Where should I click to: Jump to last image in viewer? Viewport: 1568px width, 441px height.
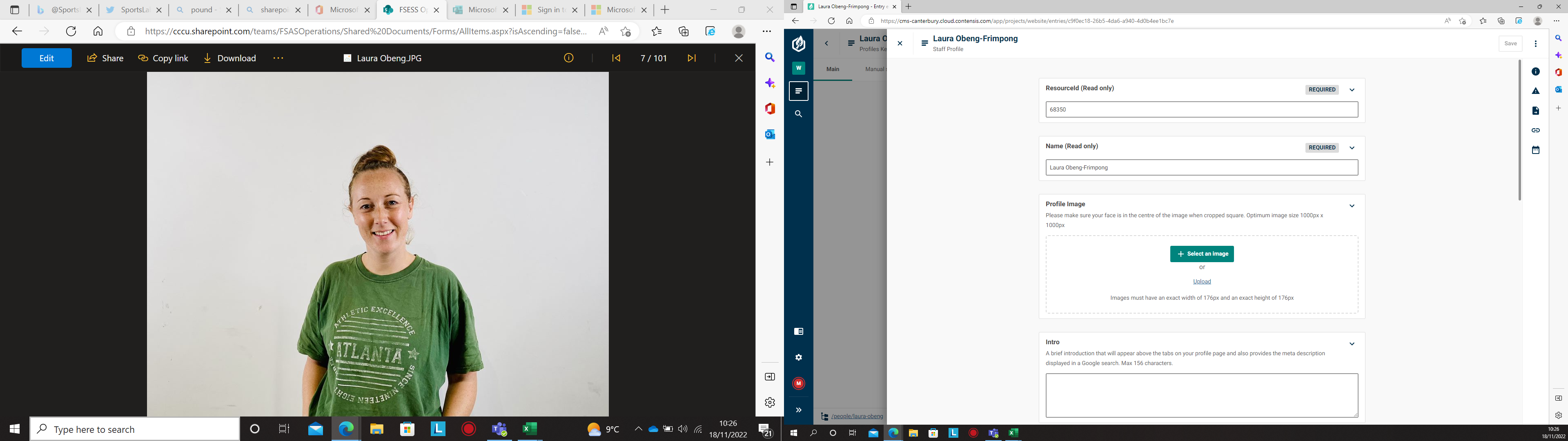tap(691, 58)
